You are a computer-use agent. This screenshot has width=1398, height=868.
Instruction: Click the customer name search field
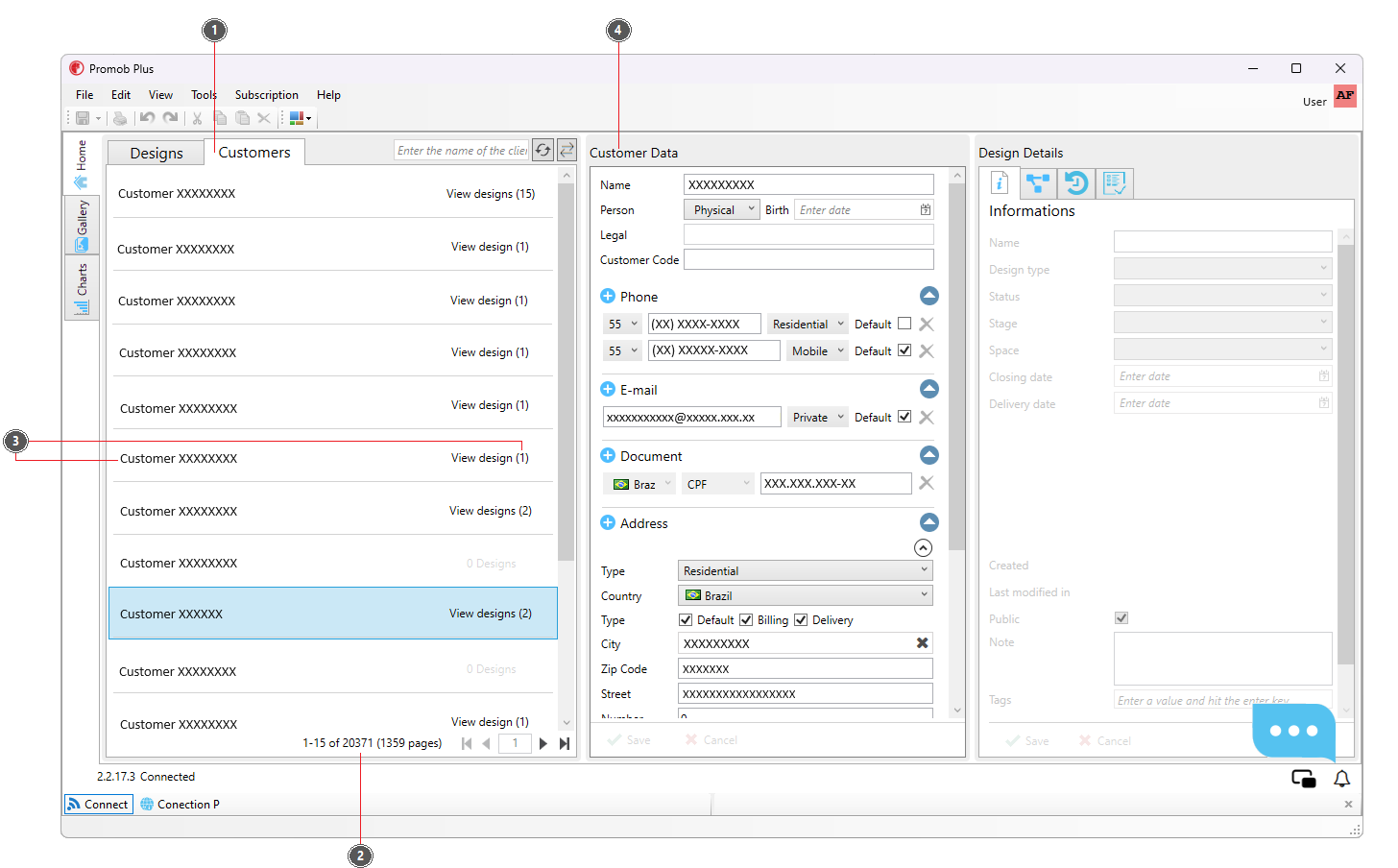[x=462, y=151]
